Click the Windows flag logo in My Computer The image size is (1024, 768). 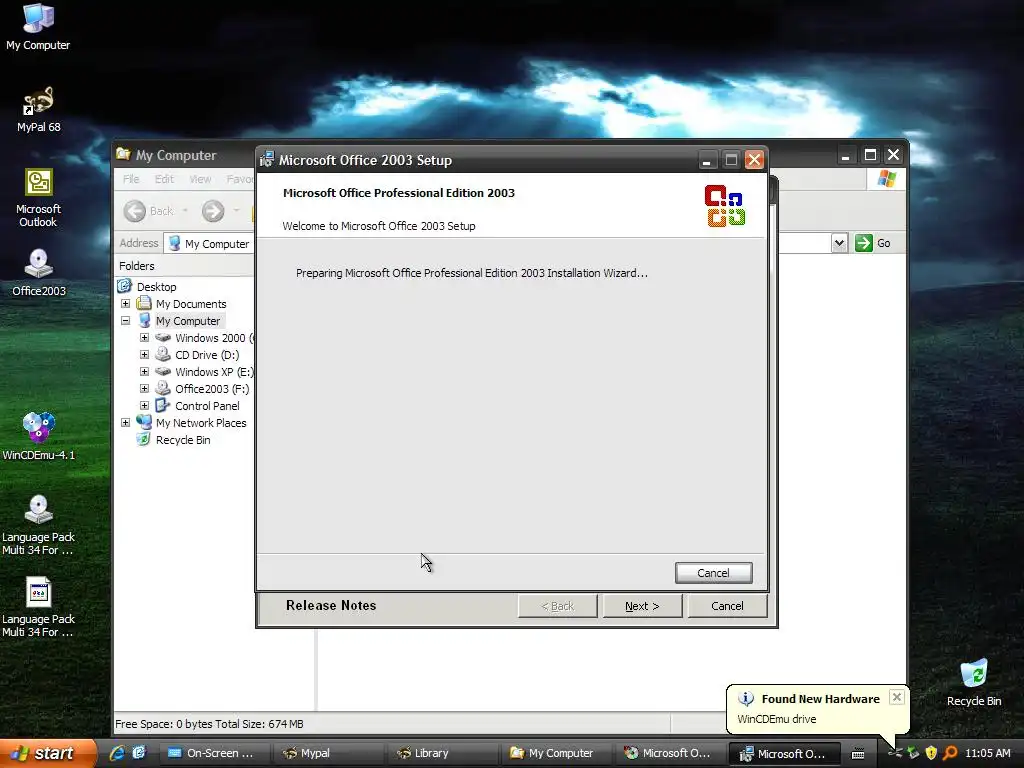[887, 179]
